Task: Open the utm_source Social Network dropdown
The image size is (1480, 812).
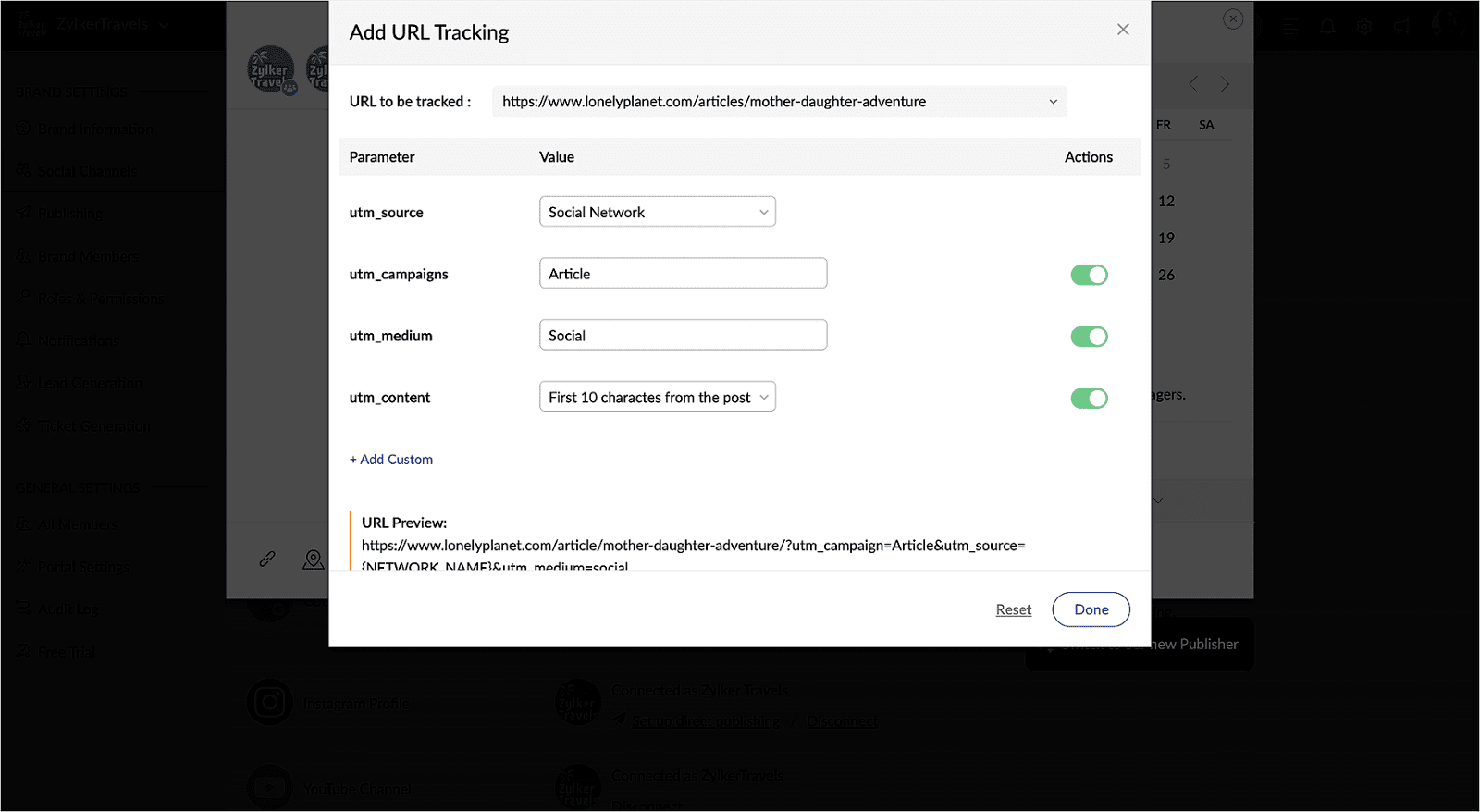Action: [658, 212]
